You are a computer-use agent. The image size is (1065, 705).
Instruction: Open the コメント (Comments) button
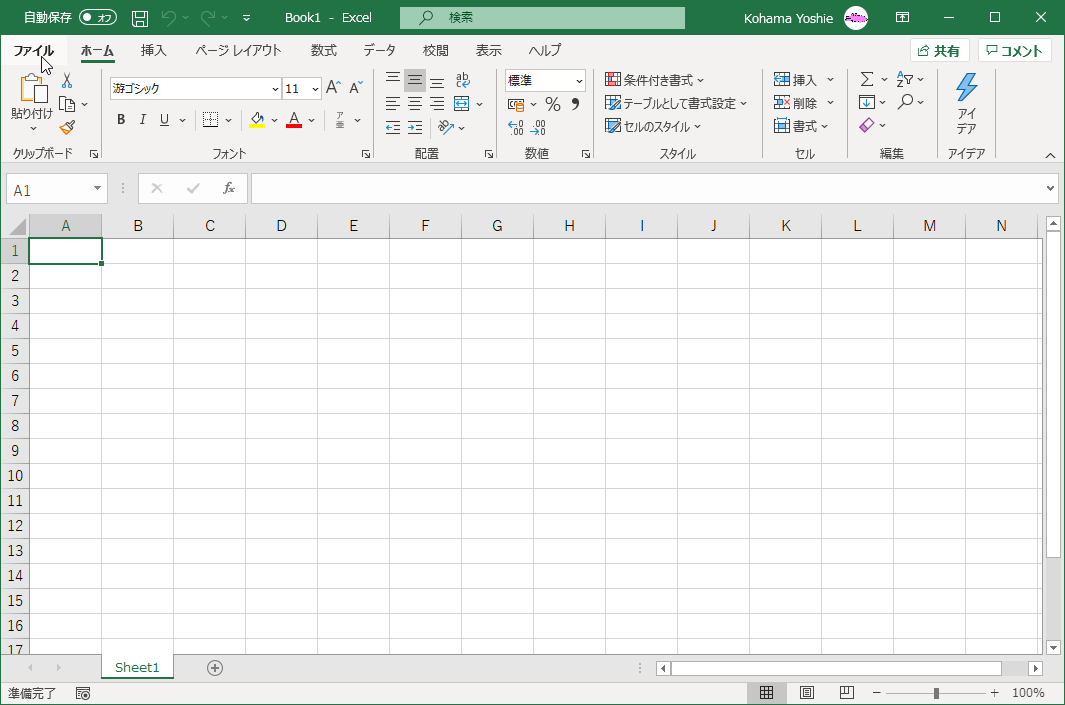pyautogui.click(x=1014, y=51)
